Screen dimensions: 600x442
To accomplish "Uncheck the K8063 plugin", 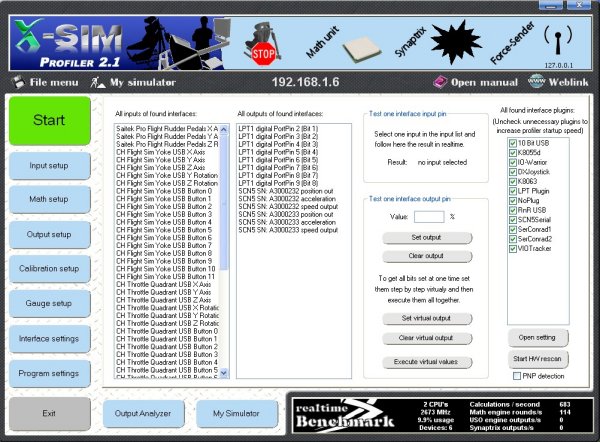I will click(513, 181).
